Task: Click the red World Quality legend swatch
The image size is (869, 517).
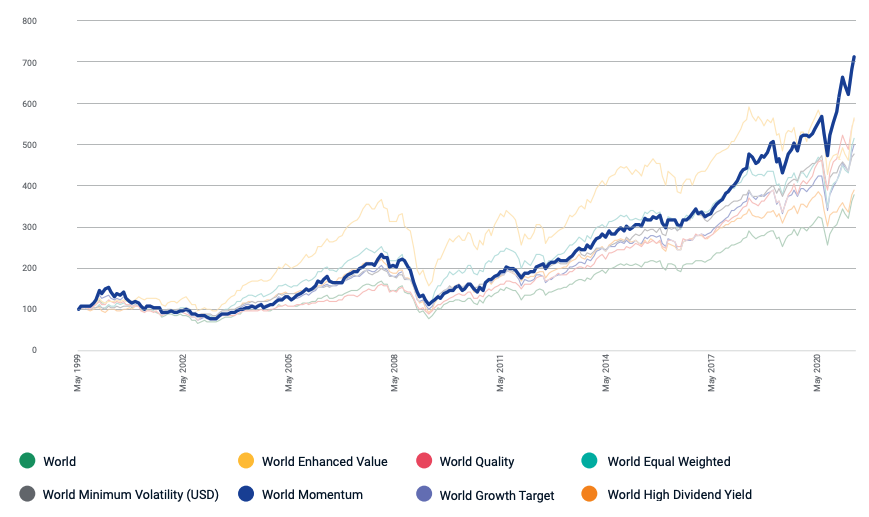Action: click(x=424, y=460)
